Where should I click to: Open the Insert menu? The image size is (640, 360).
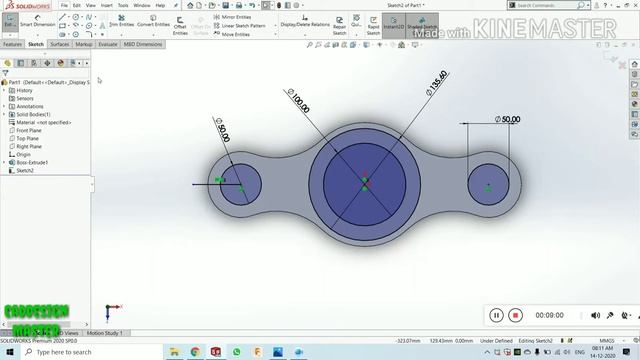107,5
